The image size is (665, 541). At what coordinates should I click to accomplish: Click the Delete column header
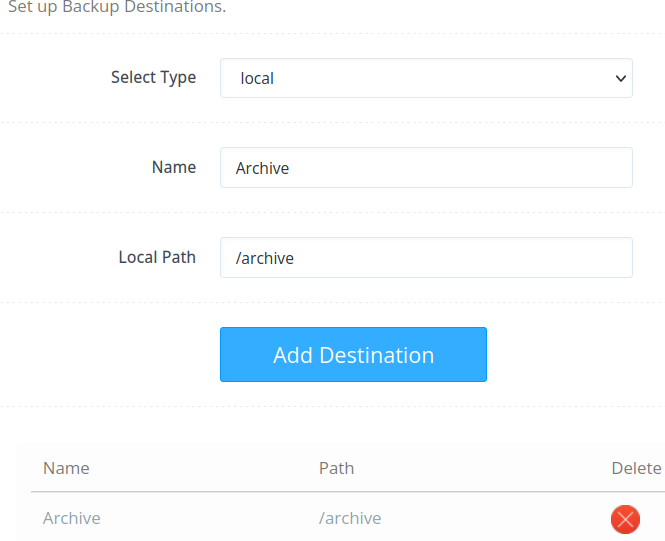click(x=636, y=468)
